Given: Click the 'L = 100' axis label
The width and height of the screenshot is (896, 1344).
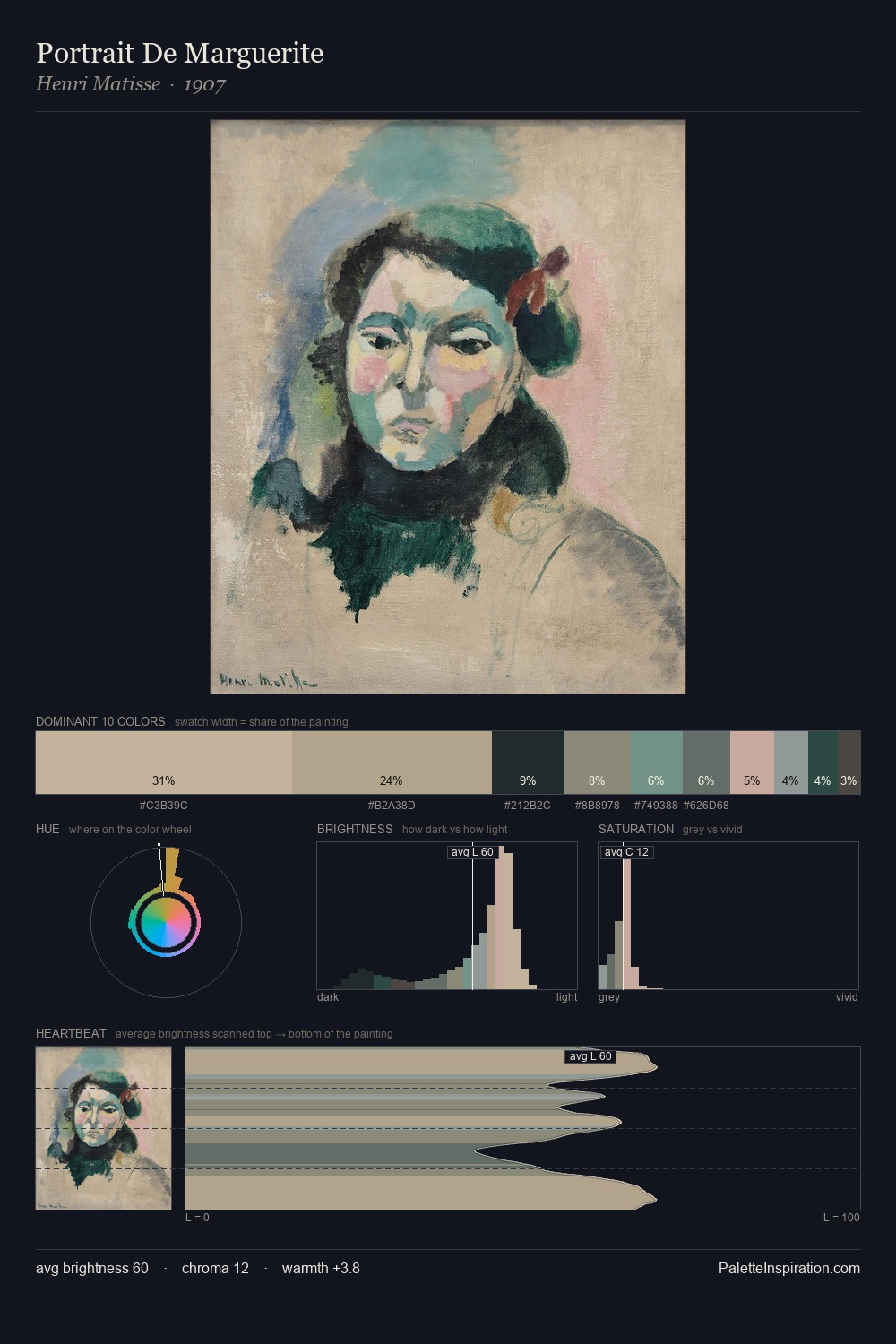Looking at the screenshot, I should (841, 1218).
